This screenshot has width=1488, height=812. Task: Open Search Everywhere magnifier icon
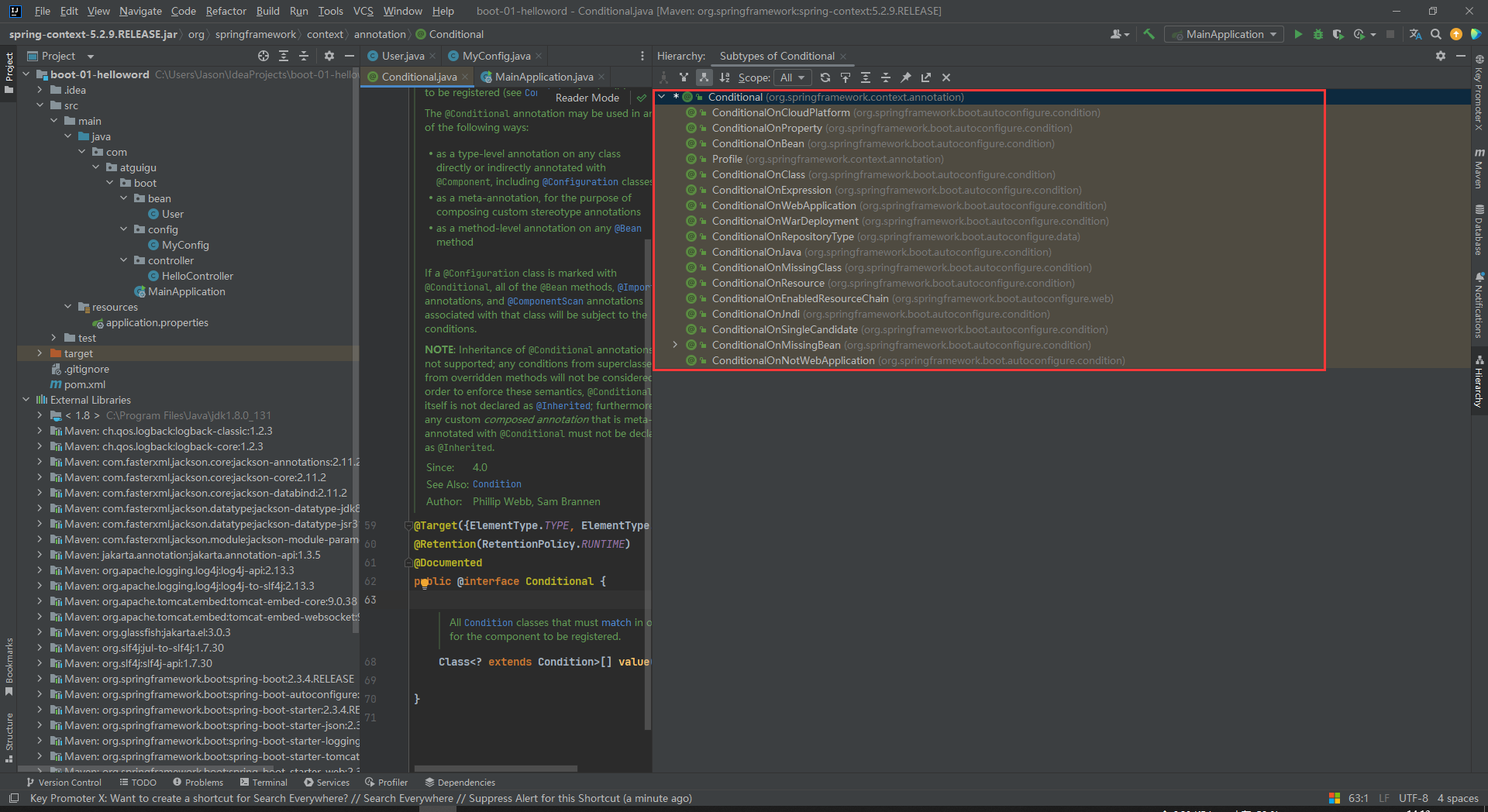(x=1435, y=34)
